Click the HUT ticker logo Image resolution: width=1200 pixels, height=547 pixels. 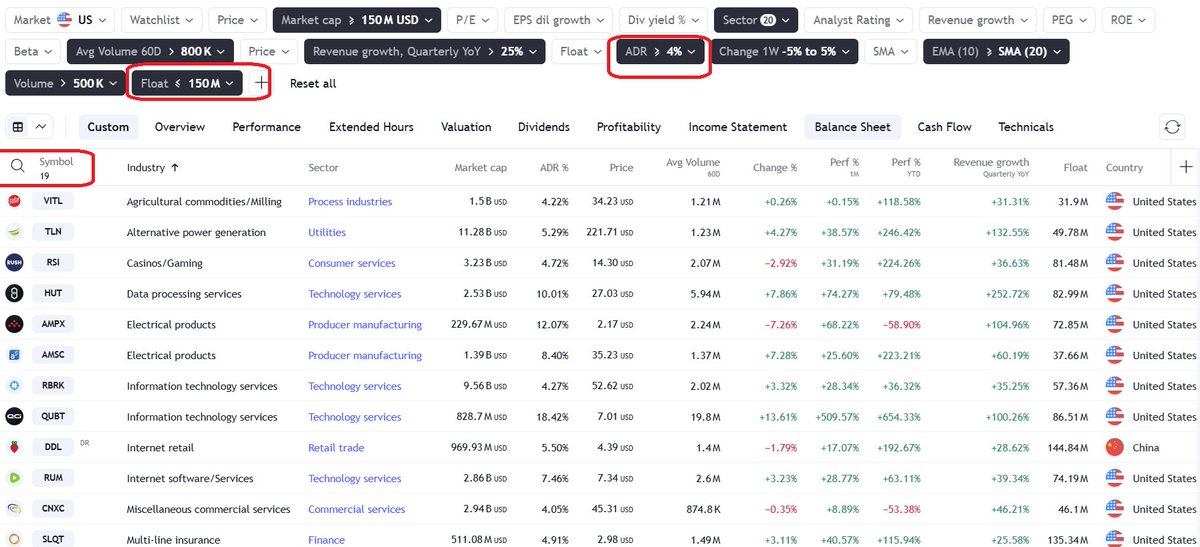(x=15, y=294)
